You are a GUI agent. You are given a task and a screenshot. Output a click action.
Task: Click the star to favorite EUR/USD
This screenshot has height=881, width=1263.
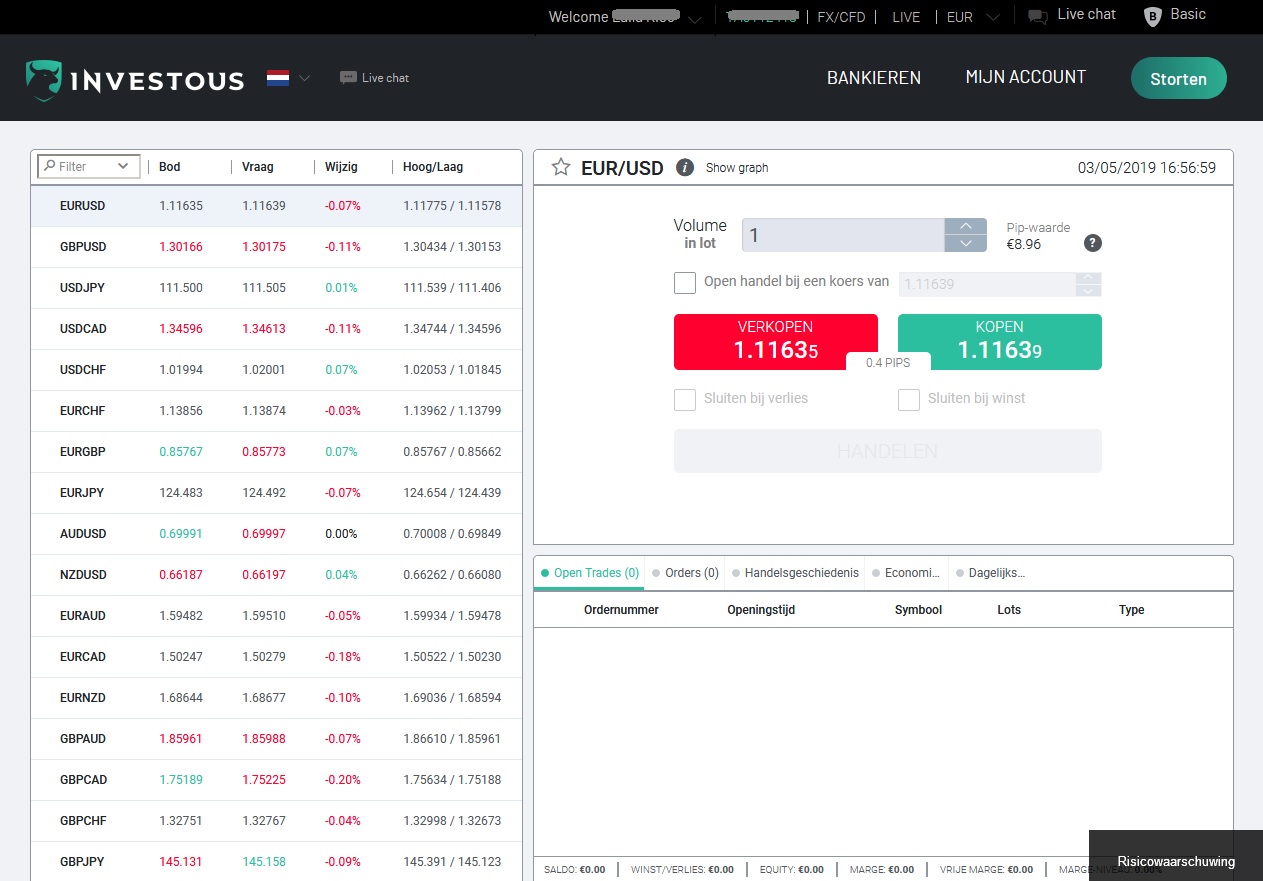(x=560, y=167)
